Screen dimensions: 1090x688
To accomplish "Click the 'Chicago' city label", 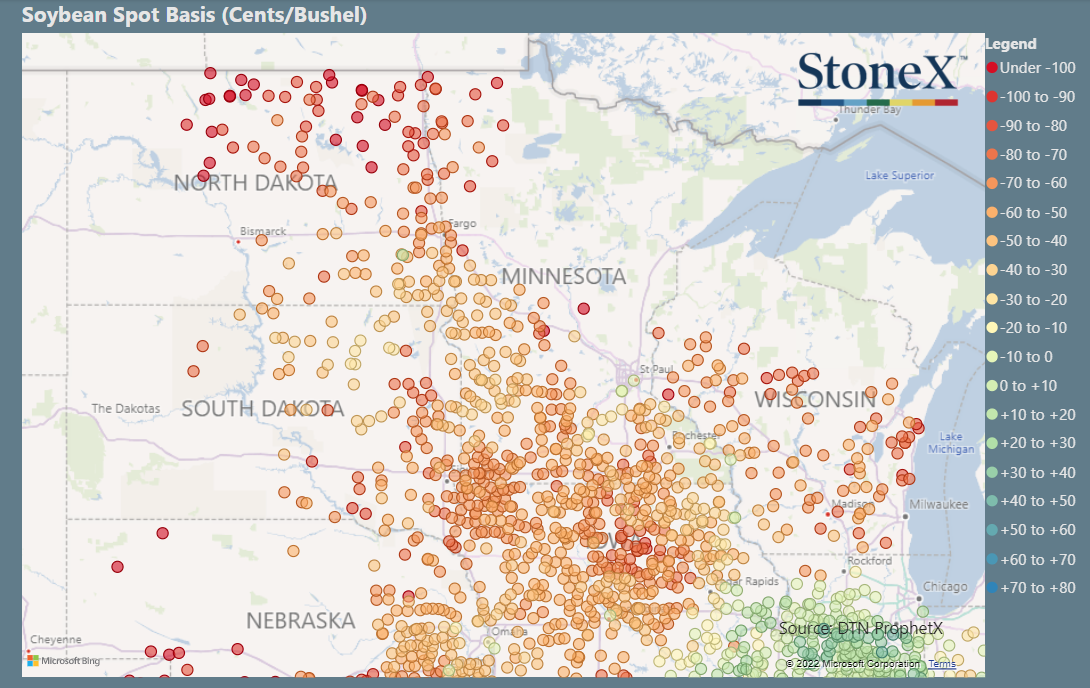I will [945, 587].
